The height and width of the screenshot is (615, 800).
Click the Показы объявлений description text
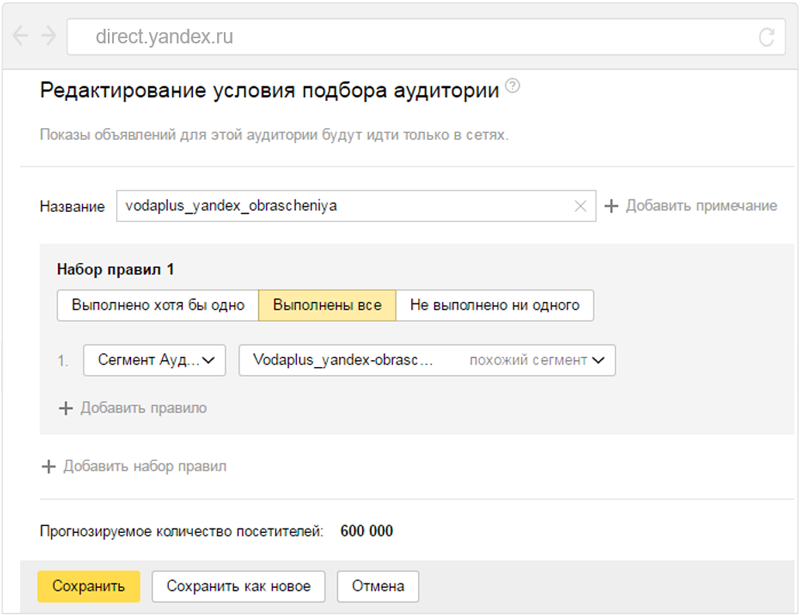[x=274, y=135]
